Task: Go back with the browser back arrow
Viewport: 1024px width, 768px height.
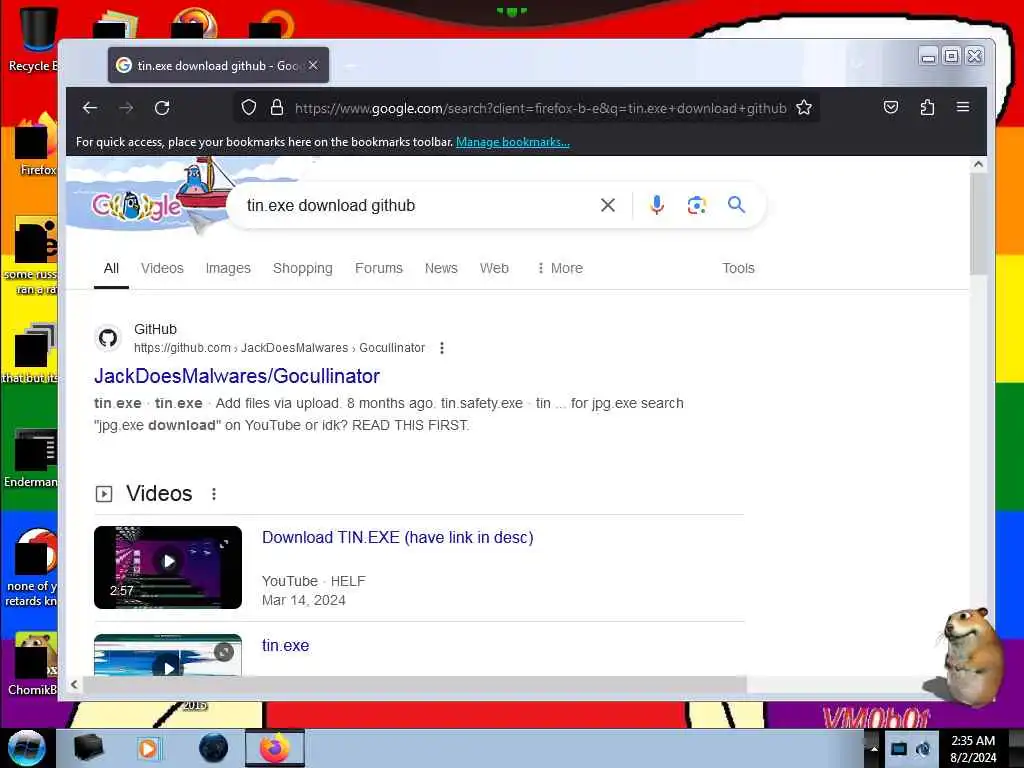Action: point(90,108)
